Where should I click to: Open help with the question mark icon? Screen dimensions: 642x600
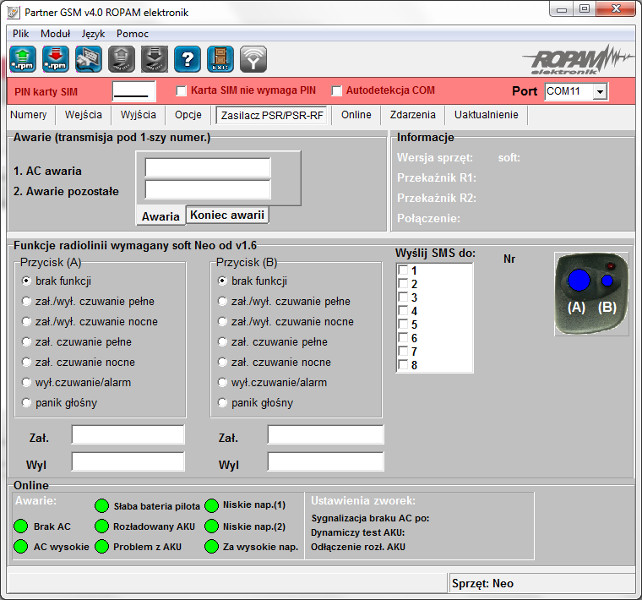click(187, 59)
